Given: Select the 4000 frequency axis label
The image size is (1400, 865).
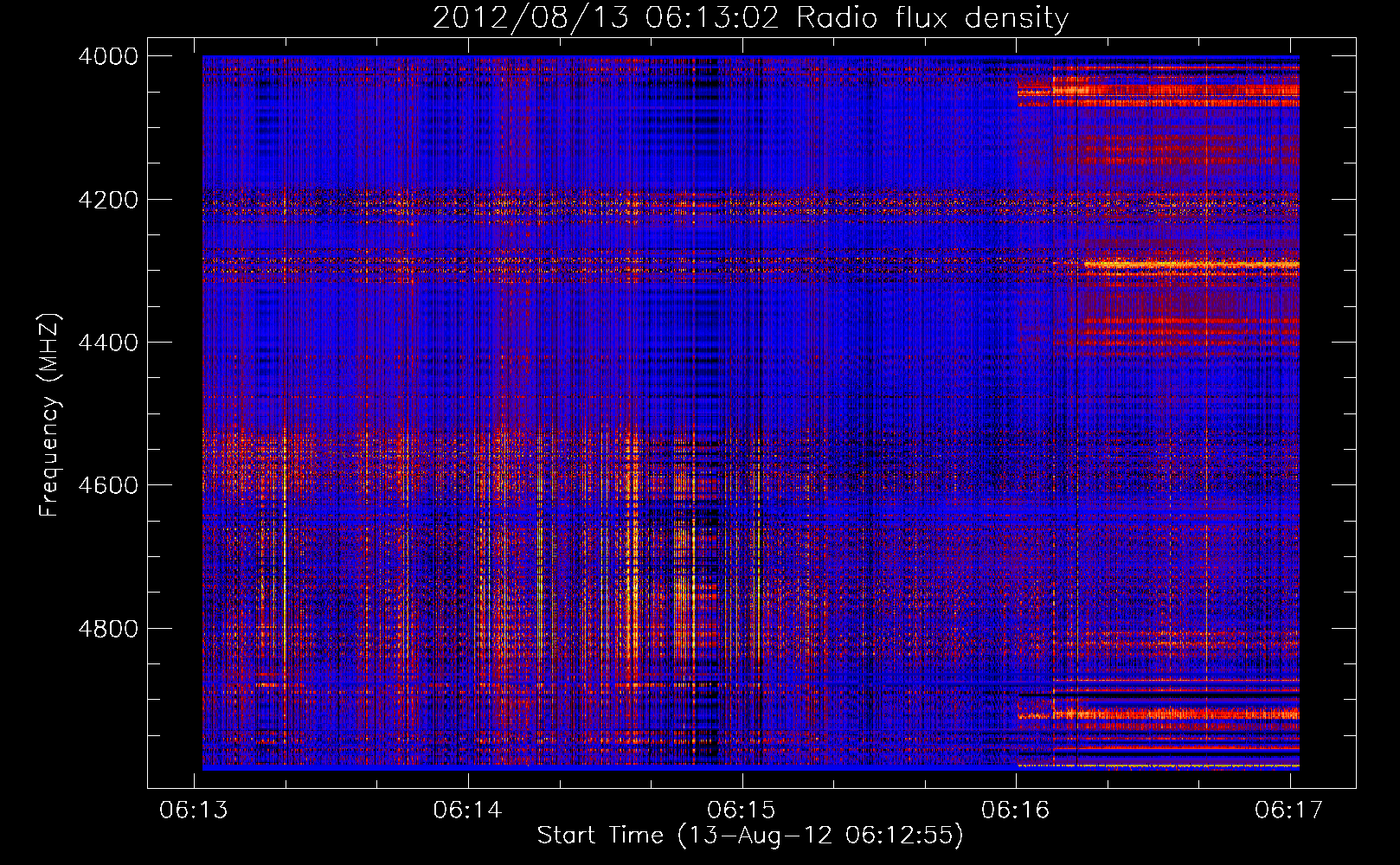Looking at the screenshot, I should pos(108,56).
